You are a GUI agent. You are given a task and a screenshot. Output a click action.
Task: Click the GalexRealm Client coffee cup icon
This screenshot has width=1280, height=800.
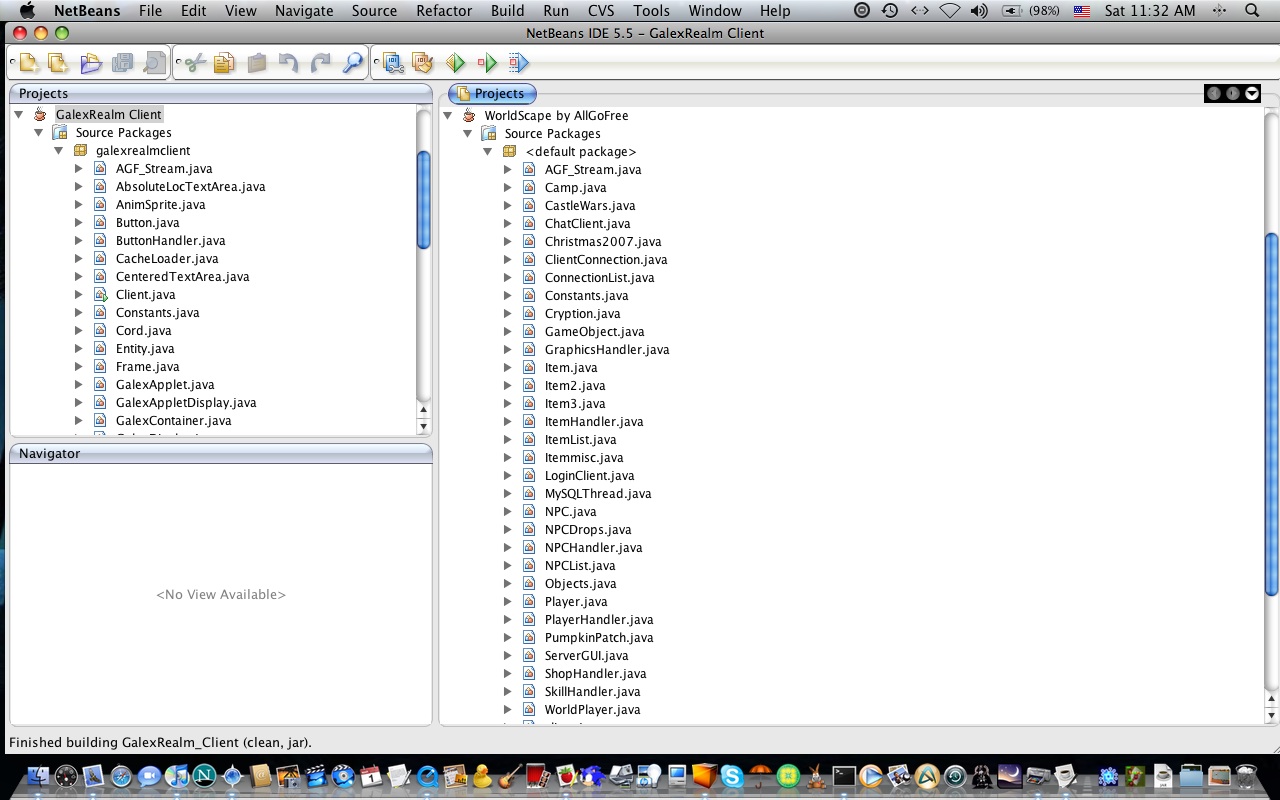[x=40, y=115]
